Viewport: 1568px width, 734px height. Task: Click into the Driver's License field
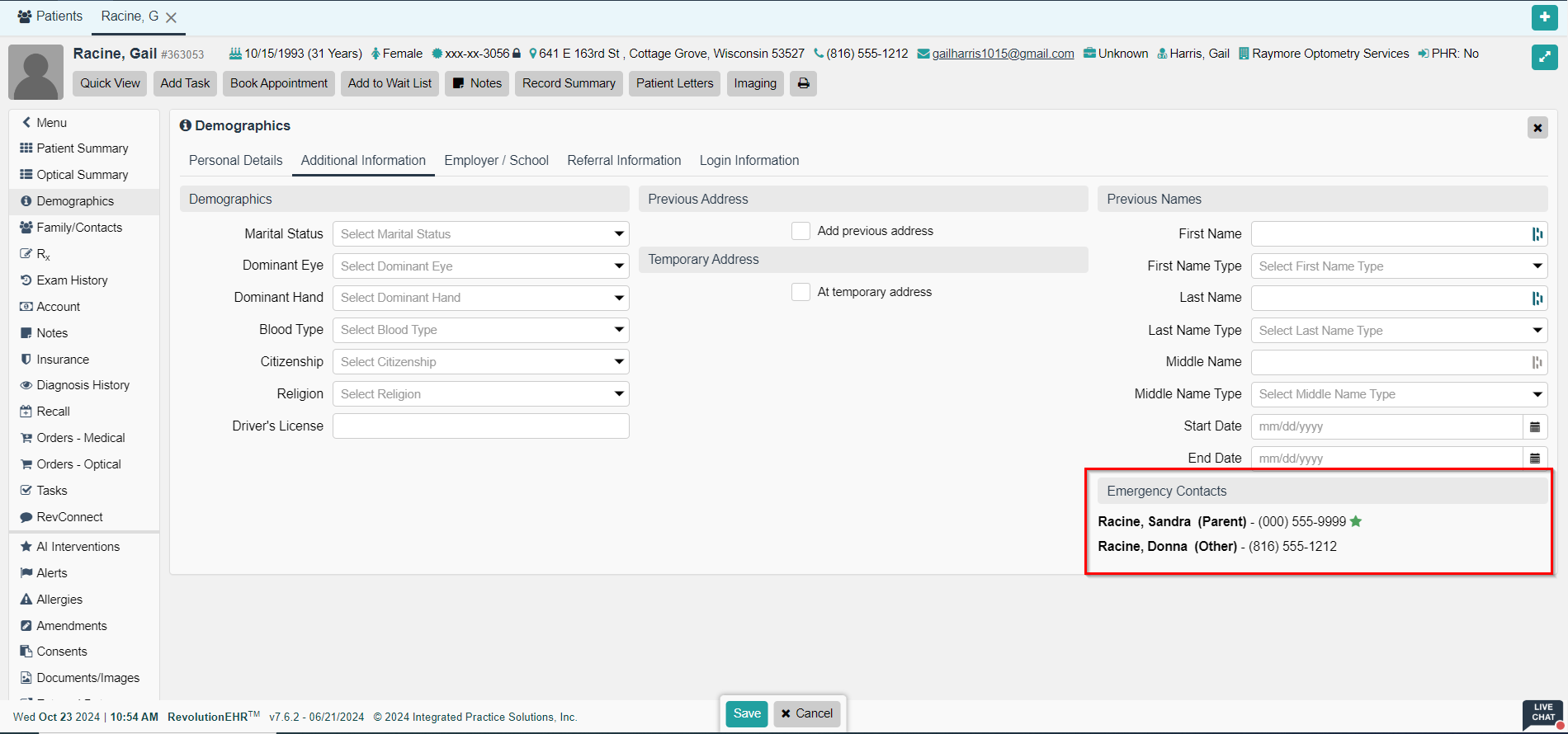click(x=480, y=426)
